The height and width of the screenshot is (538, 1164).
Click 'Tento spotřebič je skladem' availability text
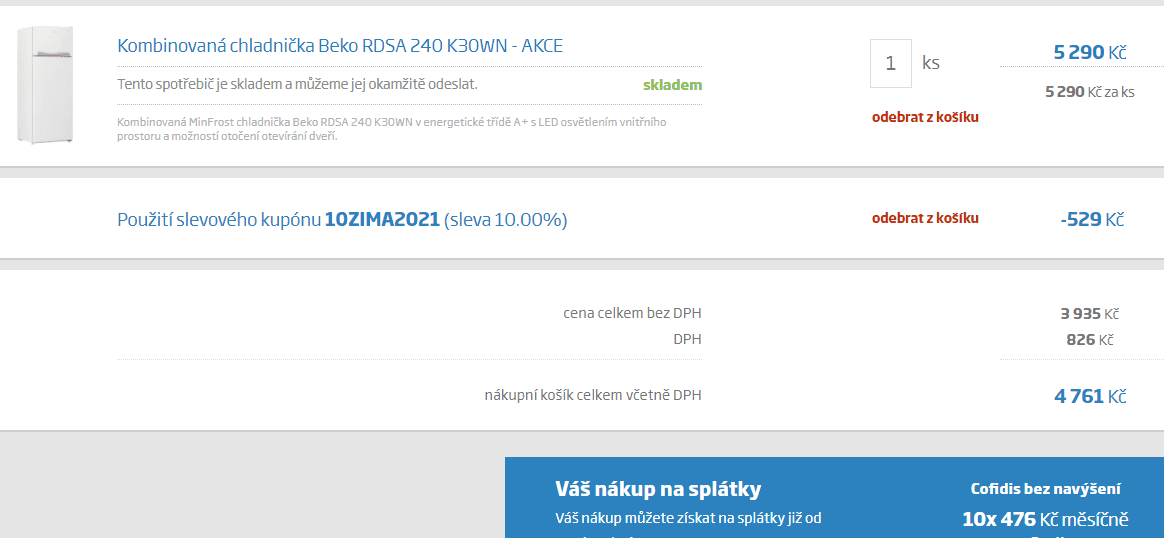pyautogui.click(x=297, y=84)
